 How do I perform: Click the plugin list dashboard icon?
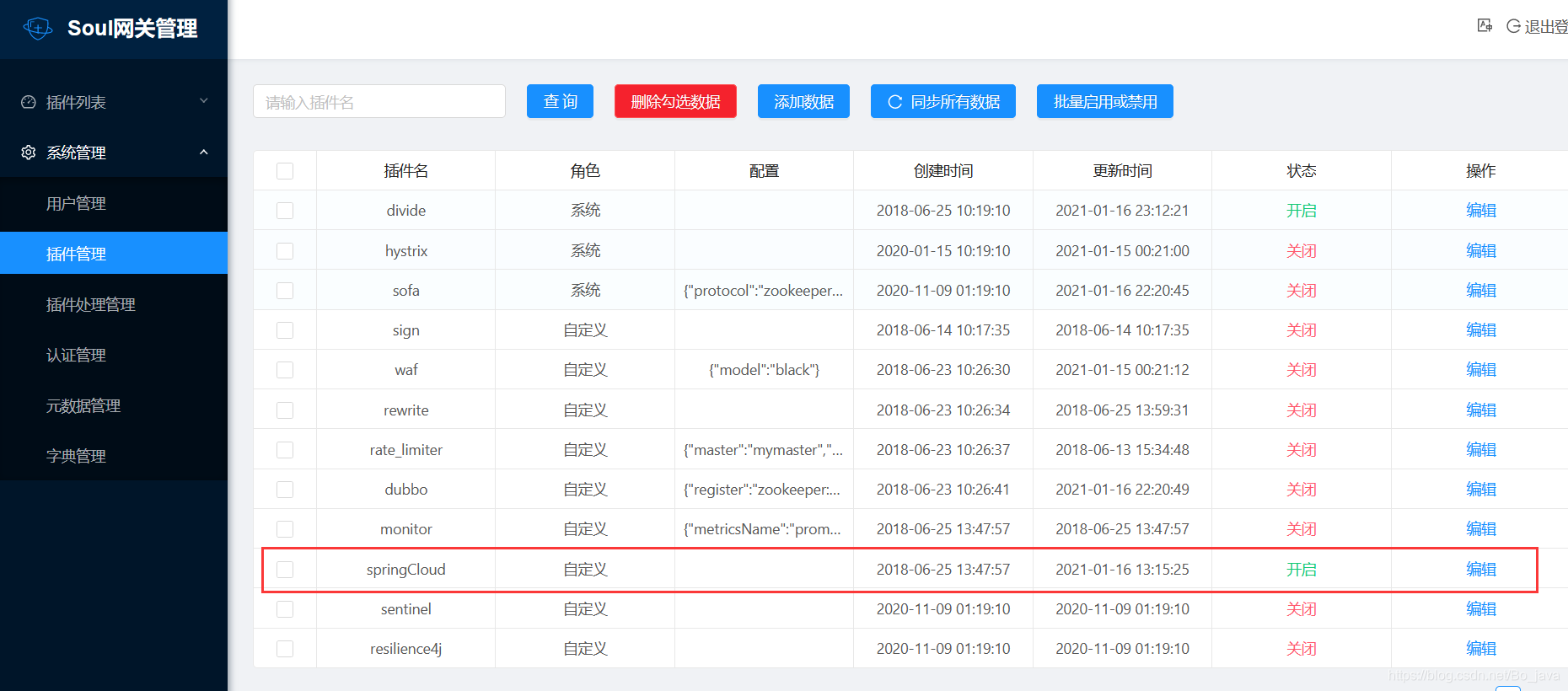pyautogui.click(x=29, y=102)
